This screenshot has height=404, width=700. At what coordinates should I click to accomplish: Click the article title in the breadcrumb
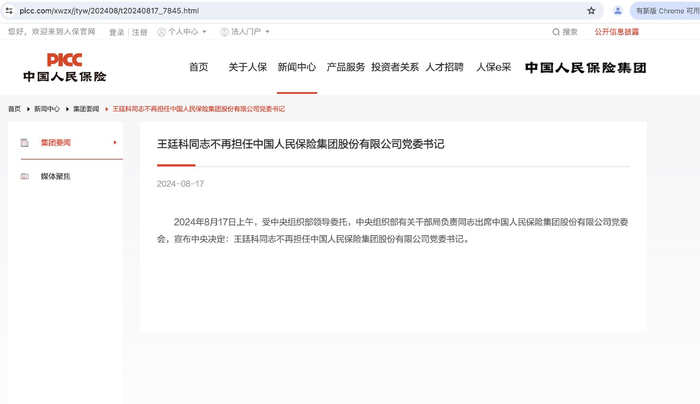pyautogui.click(x=199, y=109)
